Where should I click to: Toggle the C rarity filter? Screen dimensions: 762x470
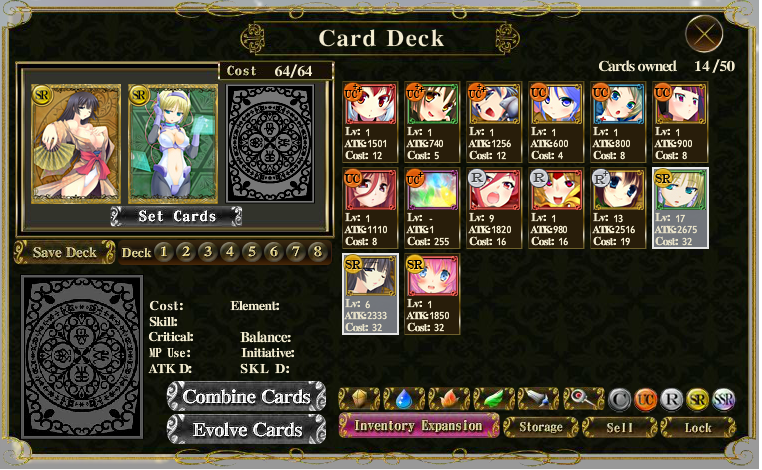pyautogui.click(x=620, y=400)
